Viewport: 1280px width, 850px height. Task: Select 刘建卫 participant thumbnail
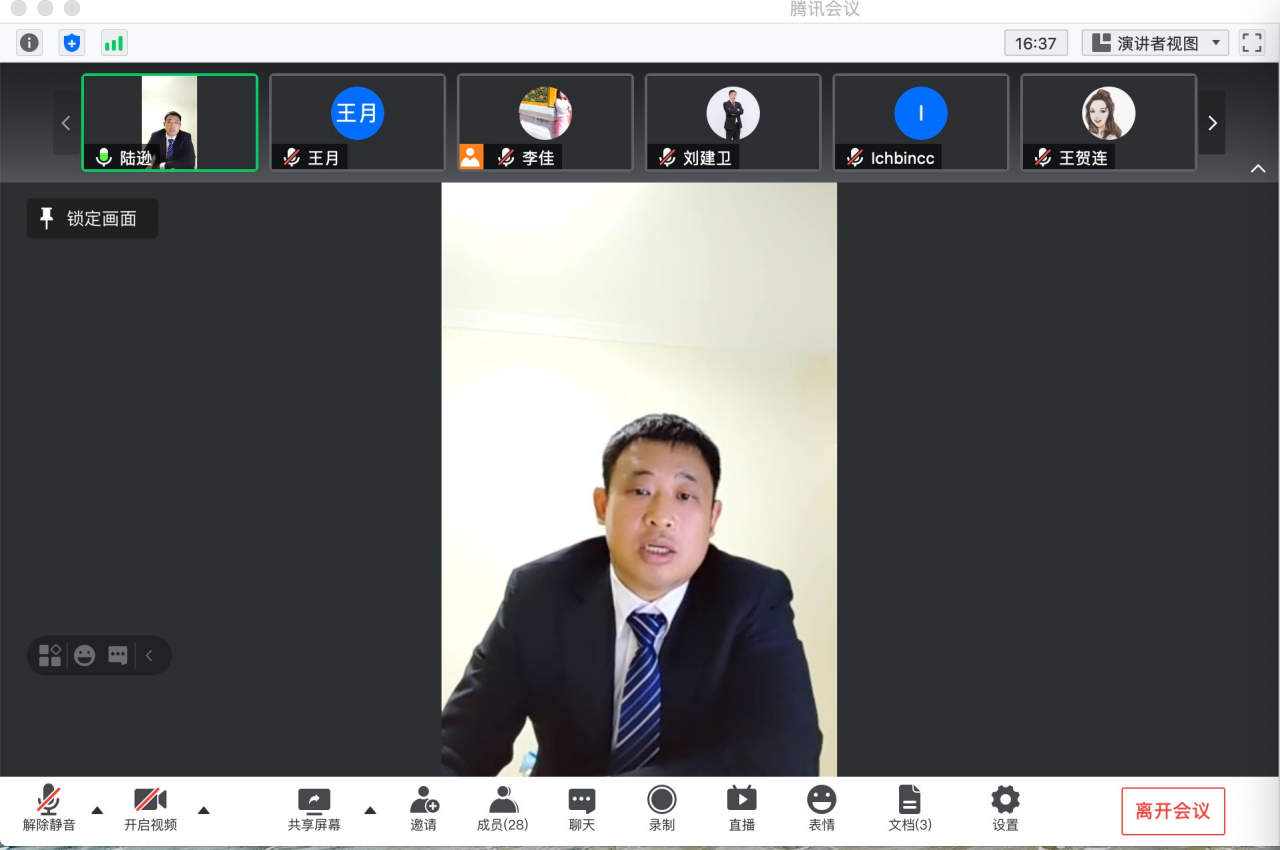pos(732,122)
